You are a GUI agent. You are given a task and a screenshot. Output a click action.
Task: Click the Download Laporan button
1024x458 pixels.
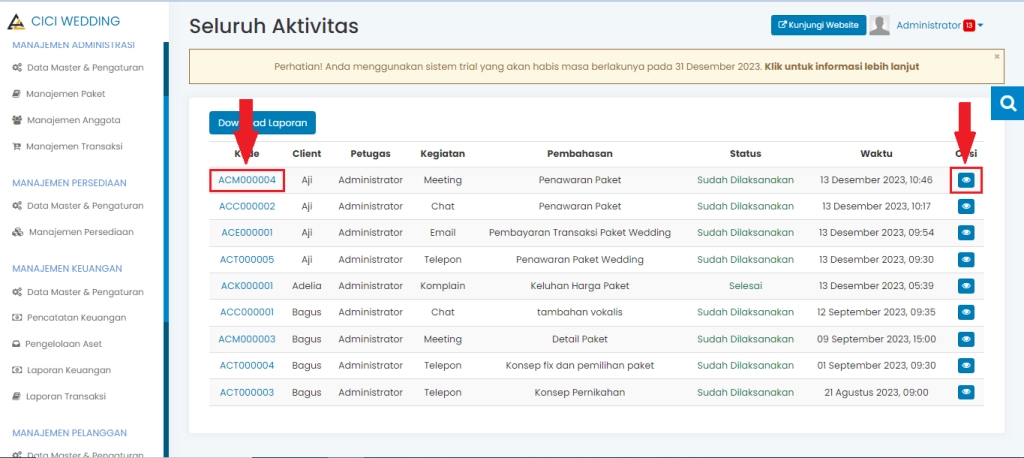(x=262, y=123)
